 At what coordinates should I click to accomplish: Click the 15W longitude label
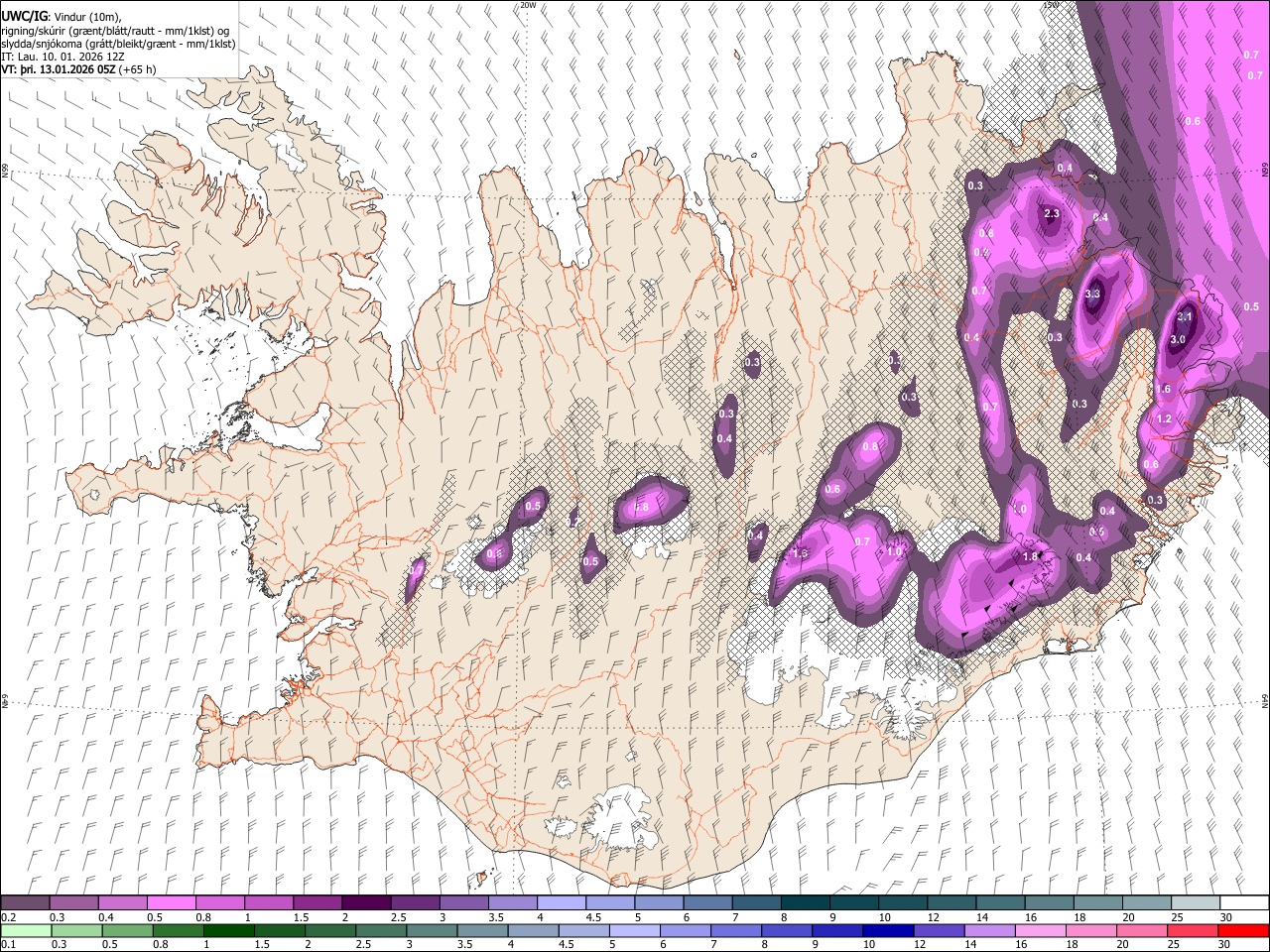(1050, 5)
